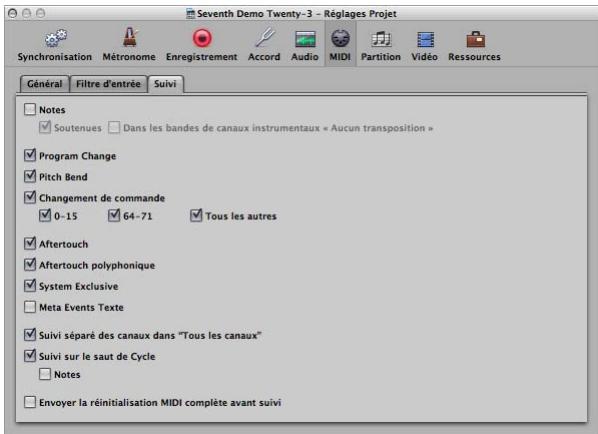This screenshot has width=598, height=434.
Task: Open Enregistrement red record icon
Action: click(x=202, y=38)
